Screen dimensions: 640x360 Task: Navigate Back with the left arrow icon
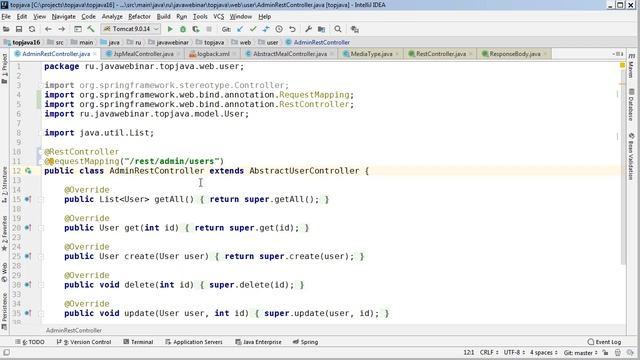(48, 29)
